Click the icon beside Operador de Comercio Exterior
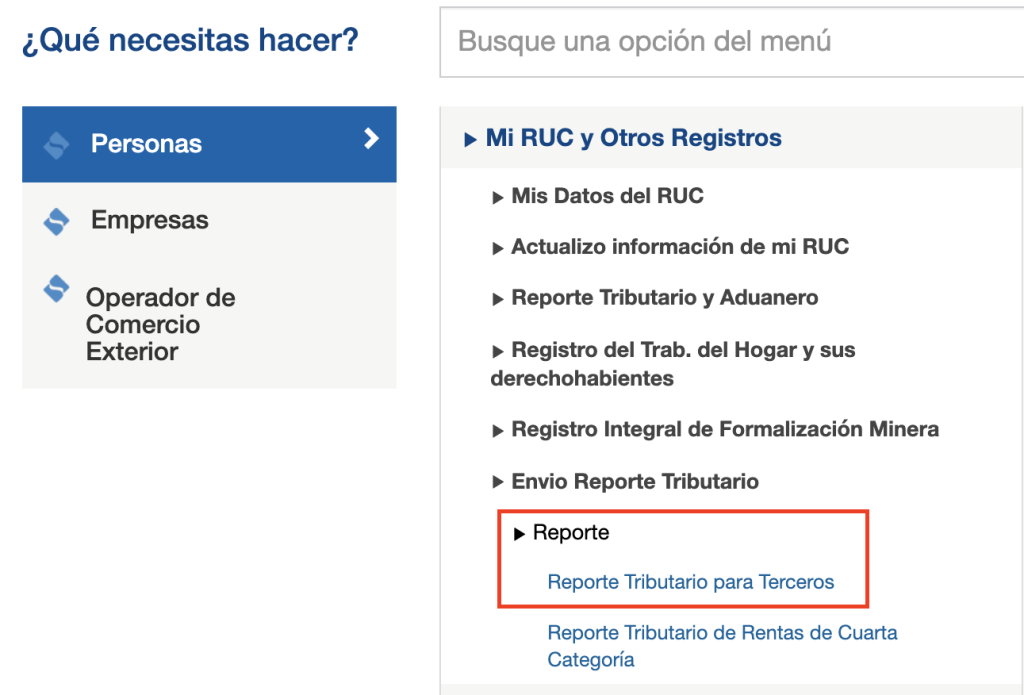Image resolution: width=1024 pixels, height=695 pixels. (57, 289)
